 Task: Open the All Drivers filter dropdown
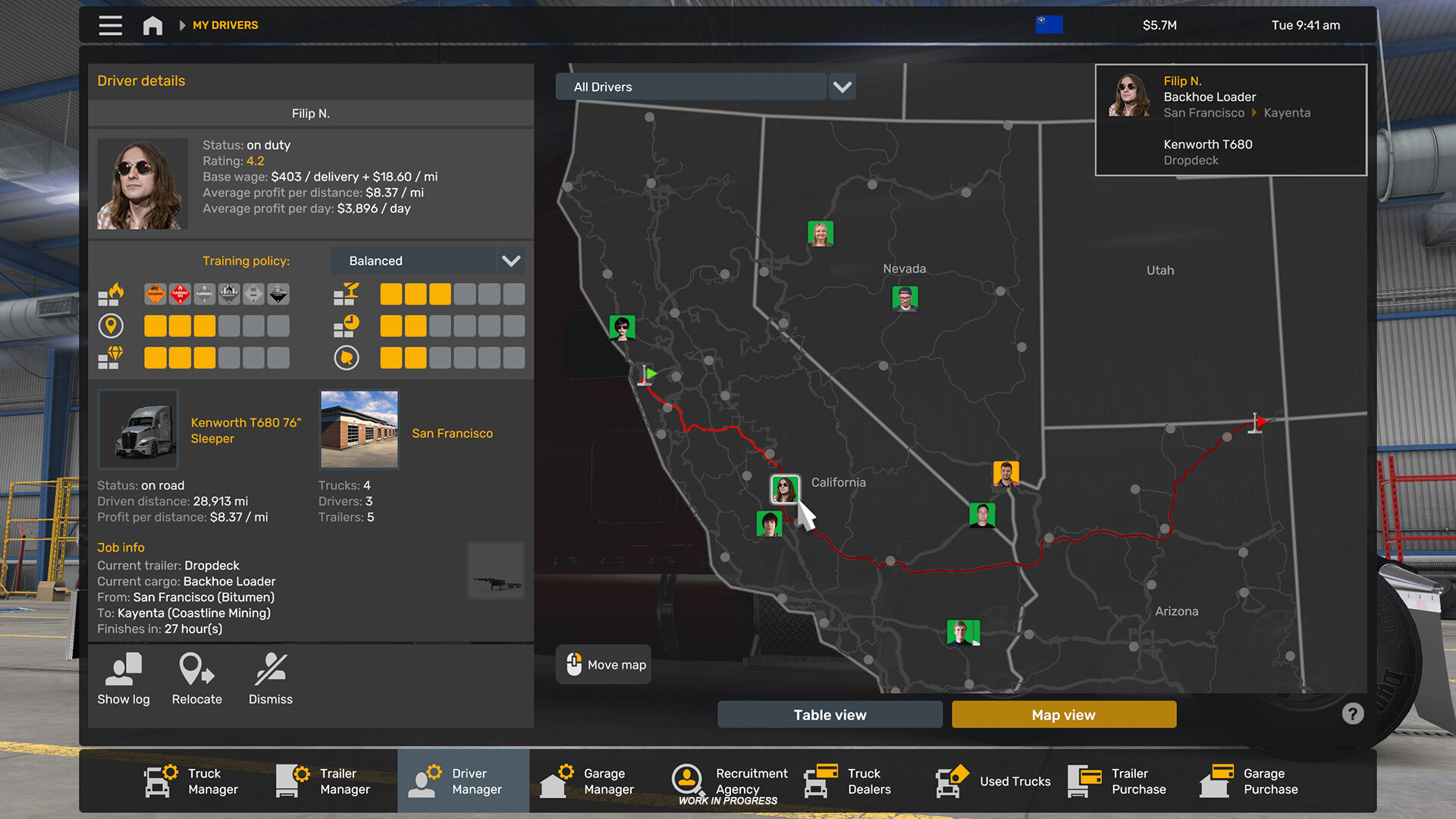point(691,86)
